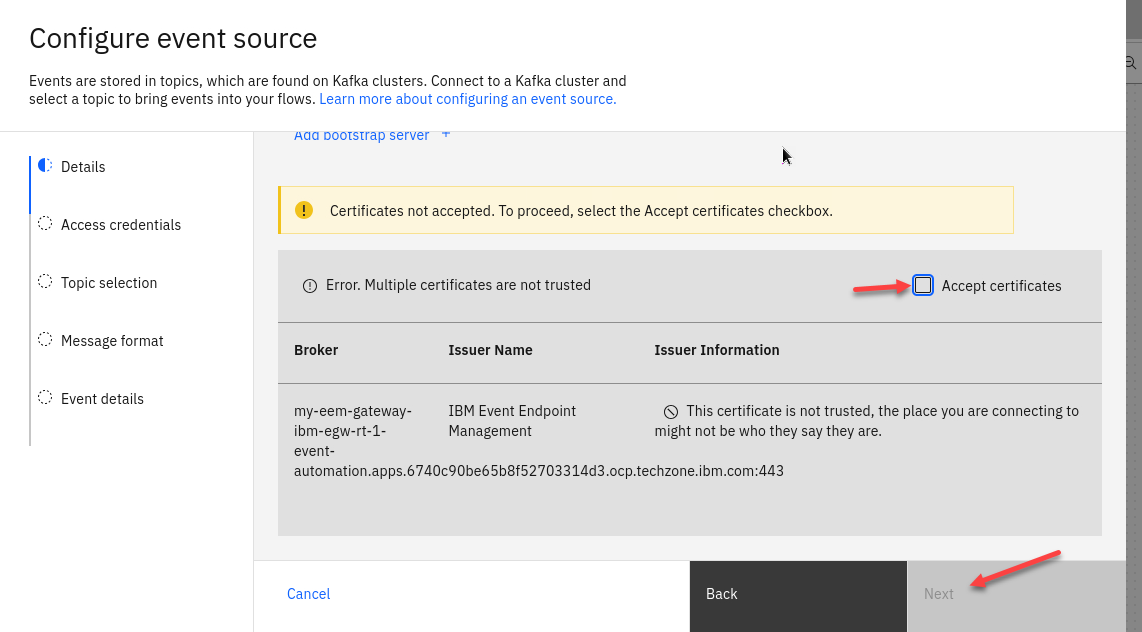1142x632 pixels.
Task: Click the yellow warning icon in the banner
Action: pos(304,210)
